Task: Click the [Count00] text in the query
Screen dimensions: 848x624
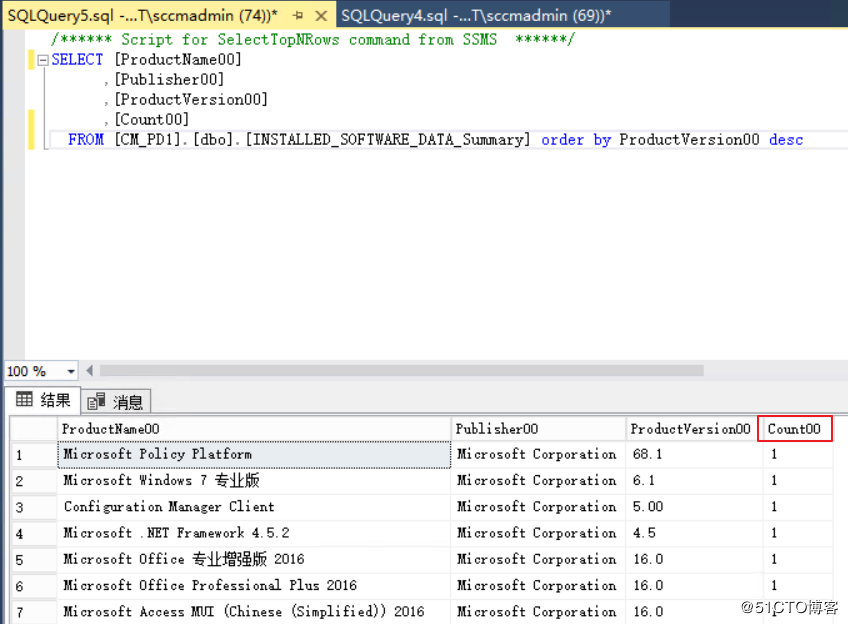Action: point(151,119)
